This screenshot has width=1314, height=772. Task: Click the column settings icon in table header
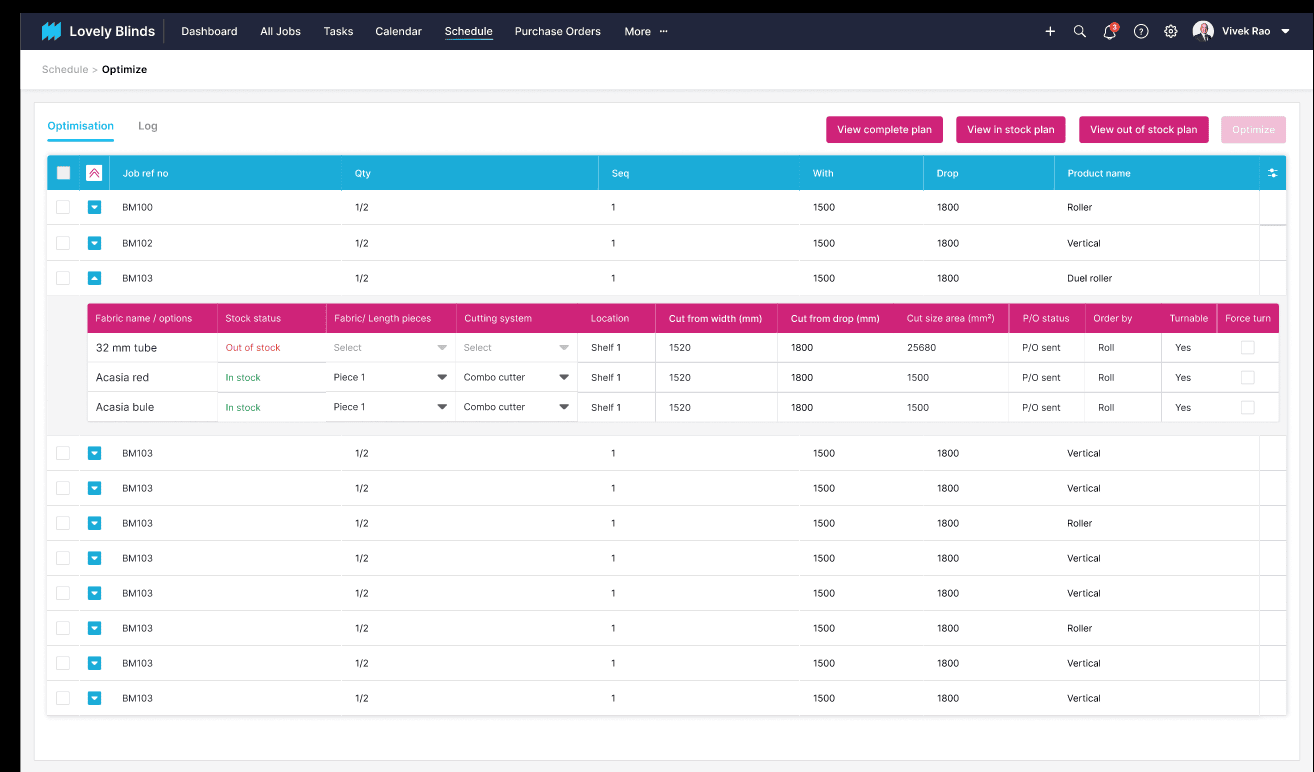(1272, 173)
